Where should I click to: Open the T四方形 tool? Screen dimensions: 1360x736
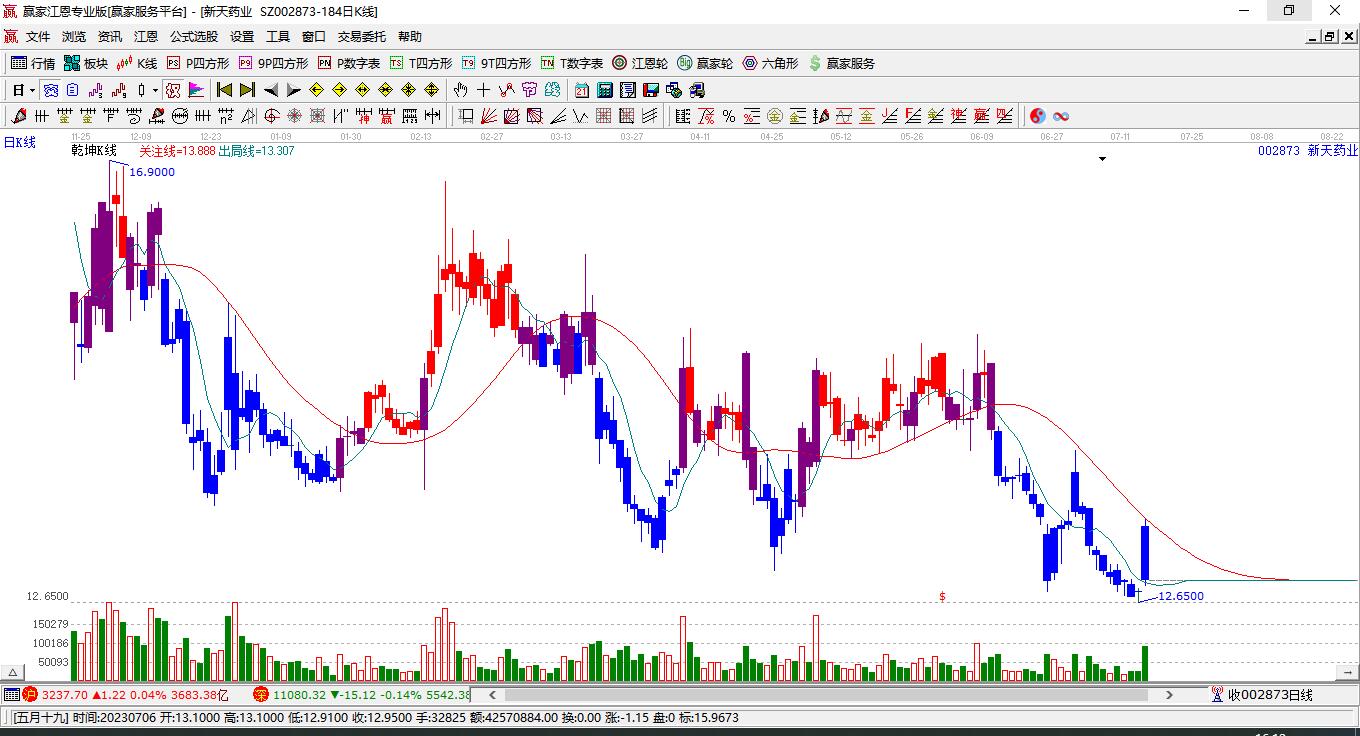click(421, 63)
